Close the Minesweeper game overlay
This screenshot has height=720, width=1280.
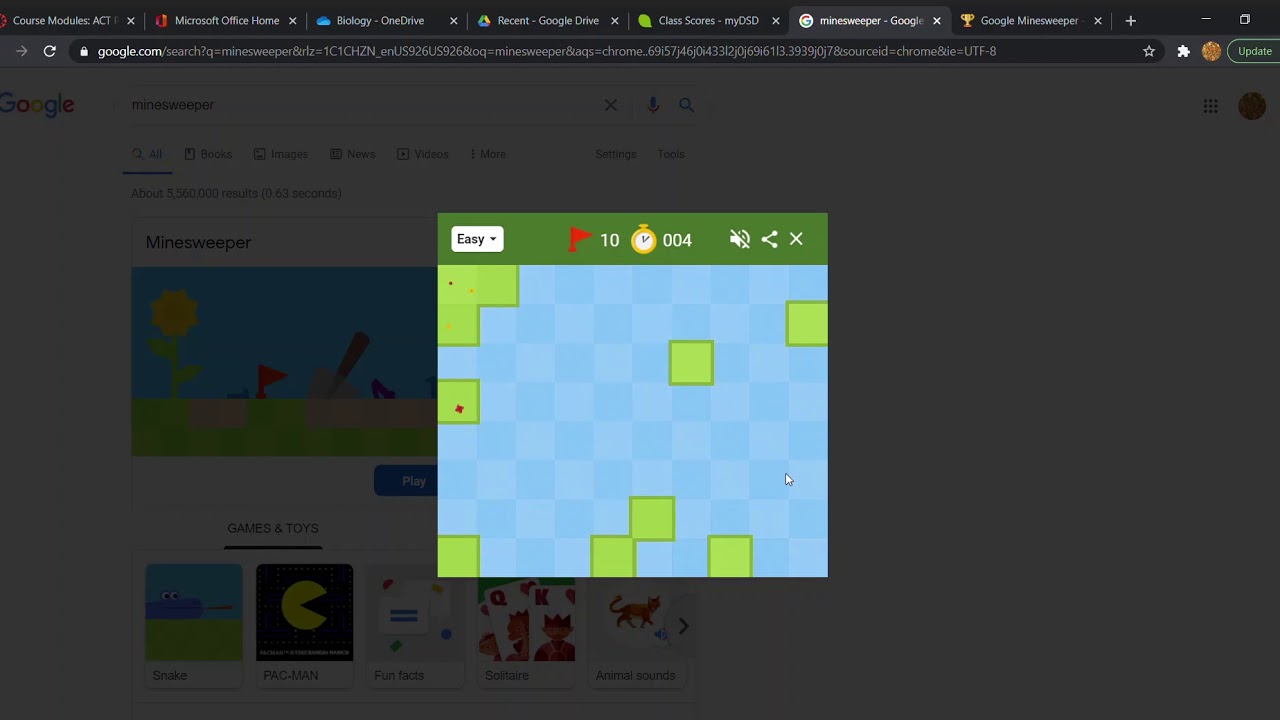pyautogui.click(x=796, y=239)
